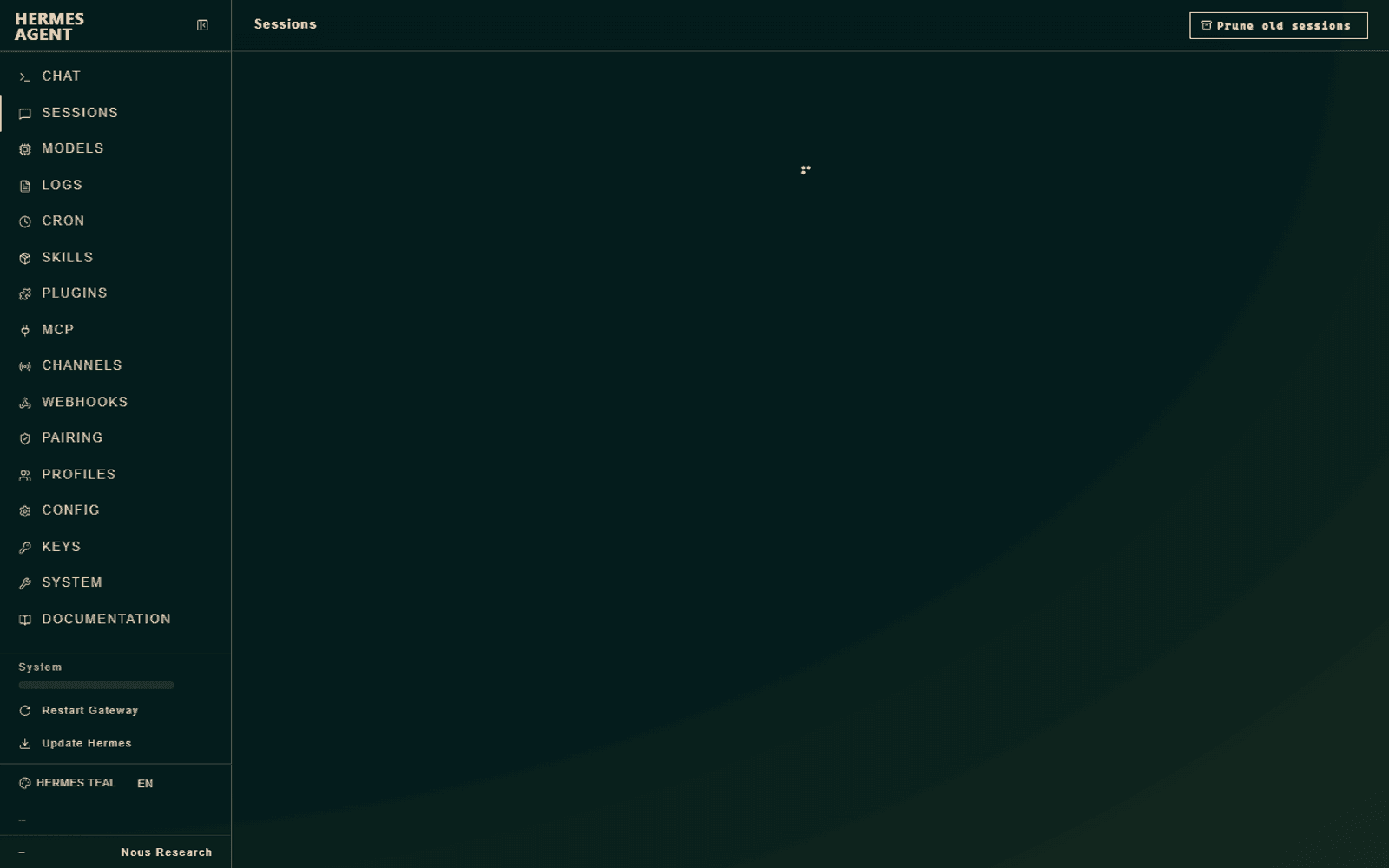Click the Config gear icon

pyautogui.click(x=25, y=511)
